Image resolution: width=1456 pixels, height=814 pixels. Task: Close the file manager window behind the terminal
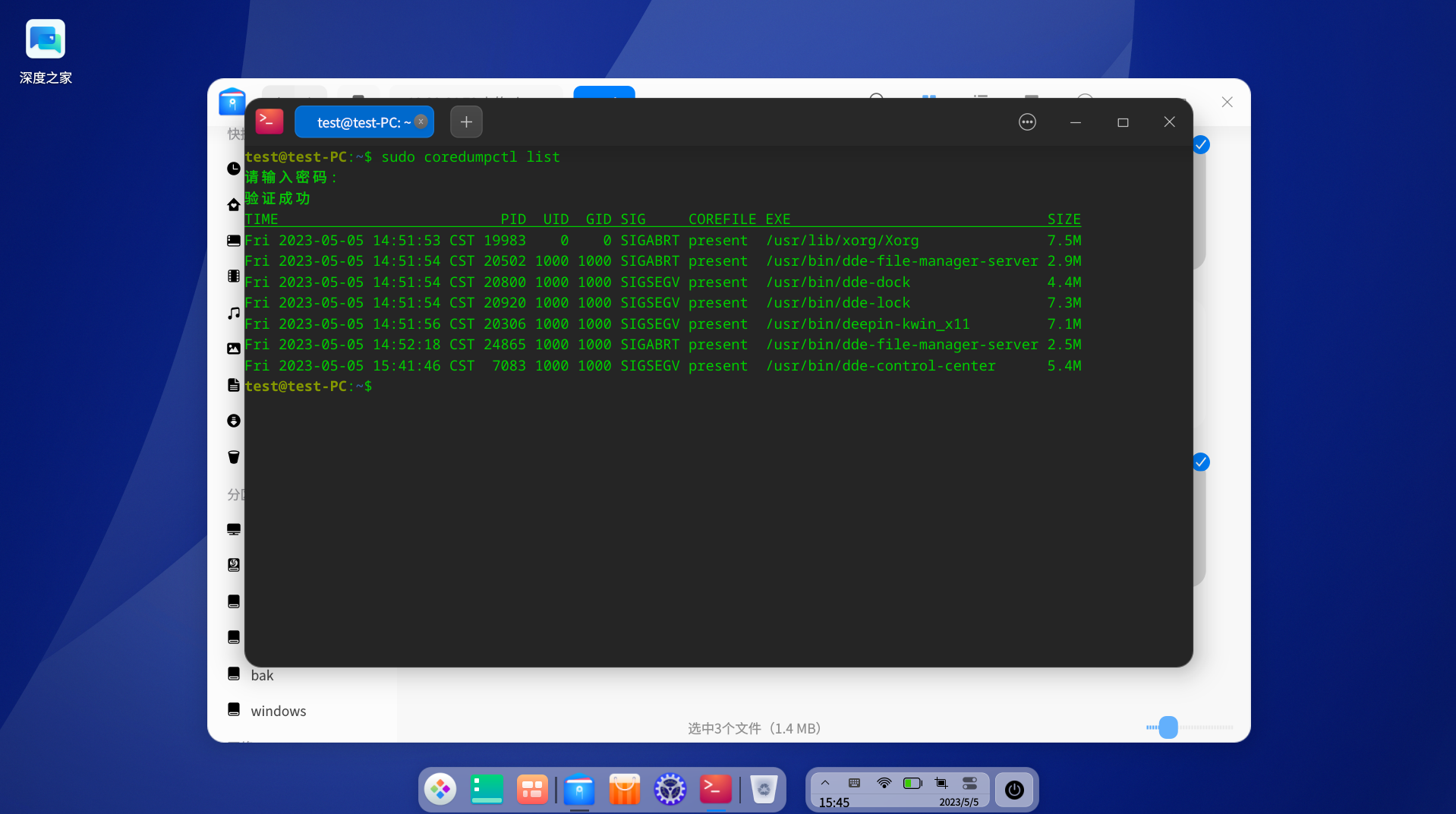point(1227,102)
